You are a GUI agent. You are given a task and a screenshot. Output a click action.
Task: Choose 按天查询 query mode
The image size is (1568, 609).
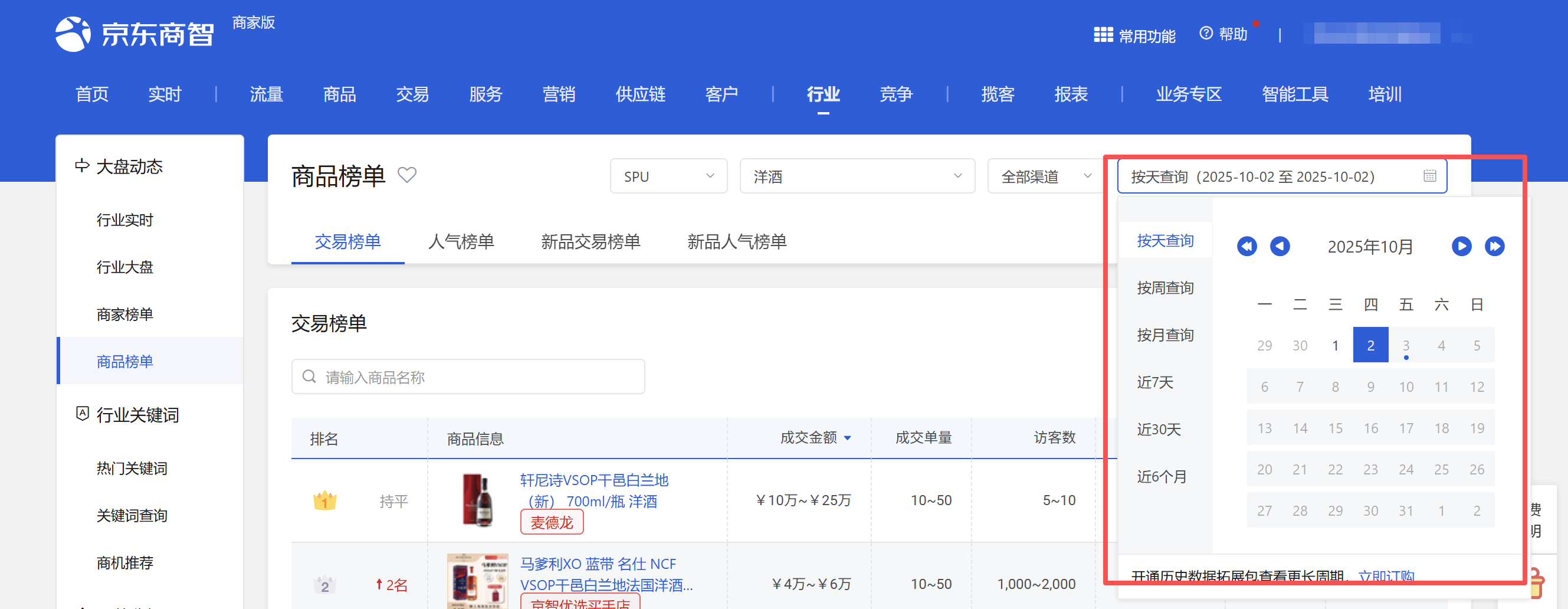click(x=1165, y=241)
